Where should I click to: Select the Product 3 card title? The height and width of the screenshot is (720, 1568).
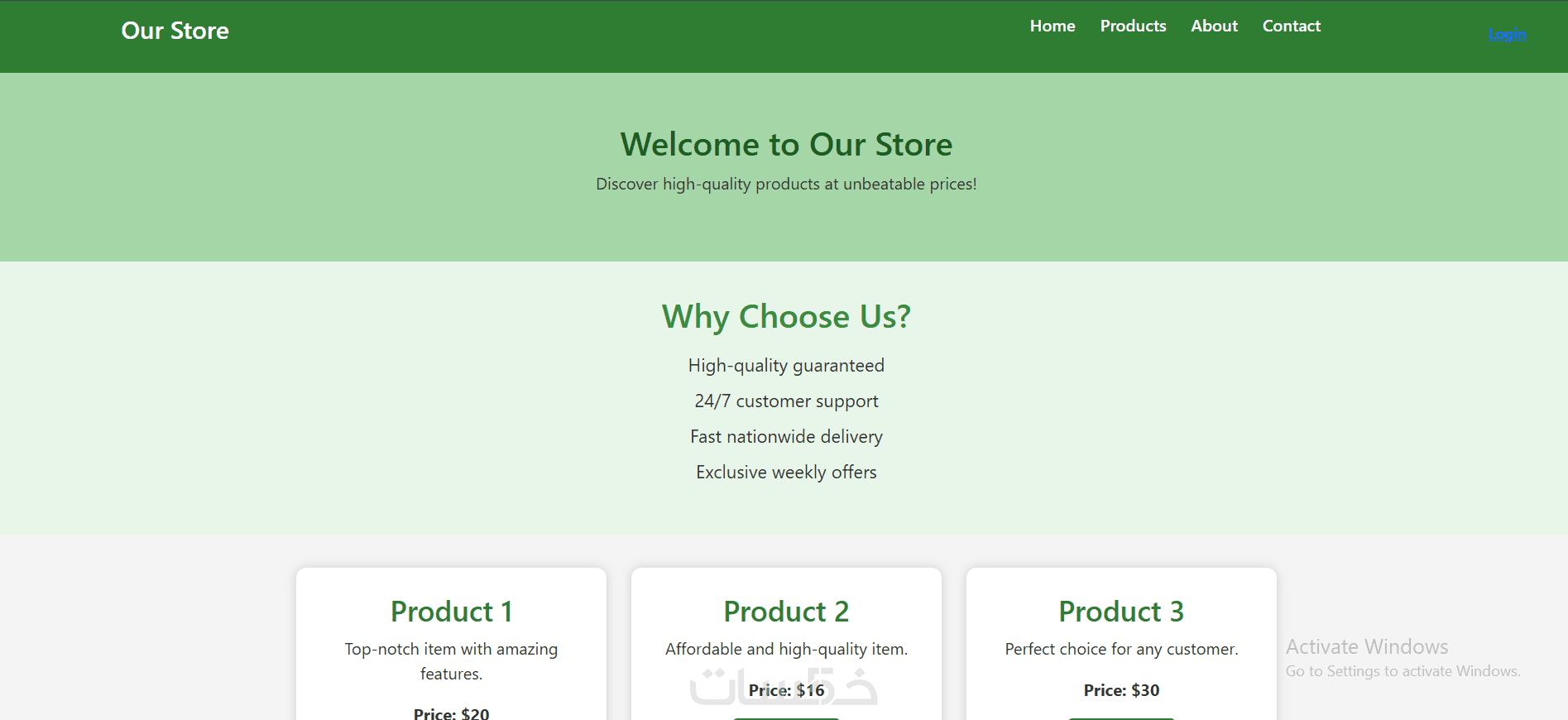point(1121,612)
